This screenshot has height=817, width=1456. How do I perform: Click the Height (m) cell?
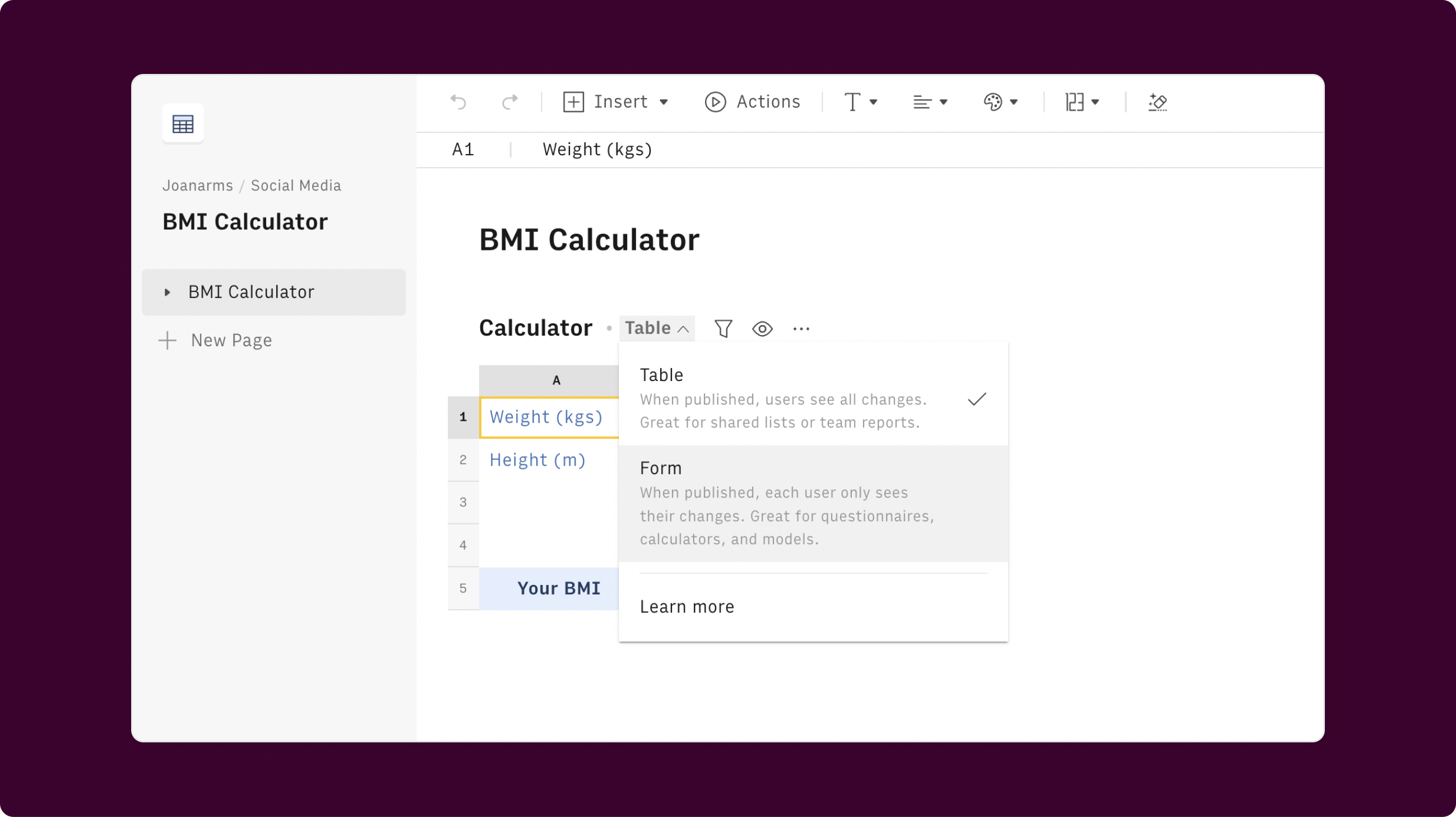pyautogui.click(x=537, y=460)
